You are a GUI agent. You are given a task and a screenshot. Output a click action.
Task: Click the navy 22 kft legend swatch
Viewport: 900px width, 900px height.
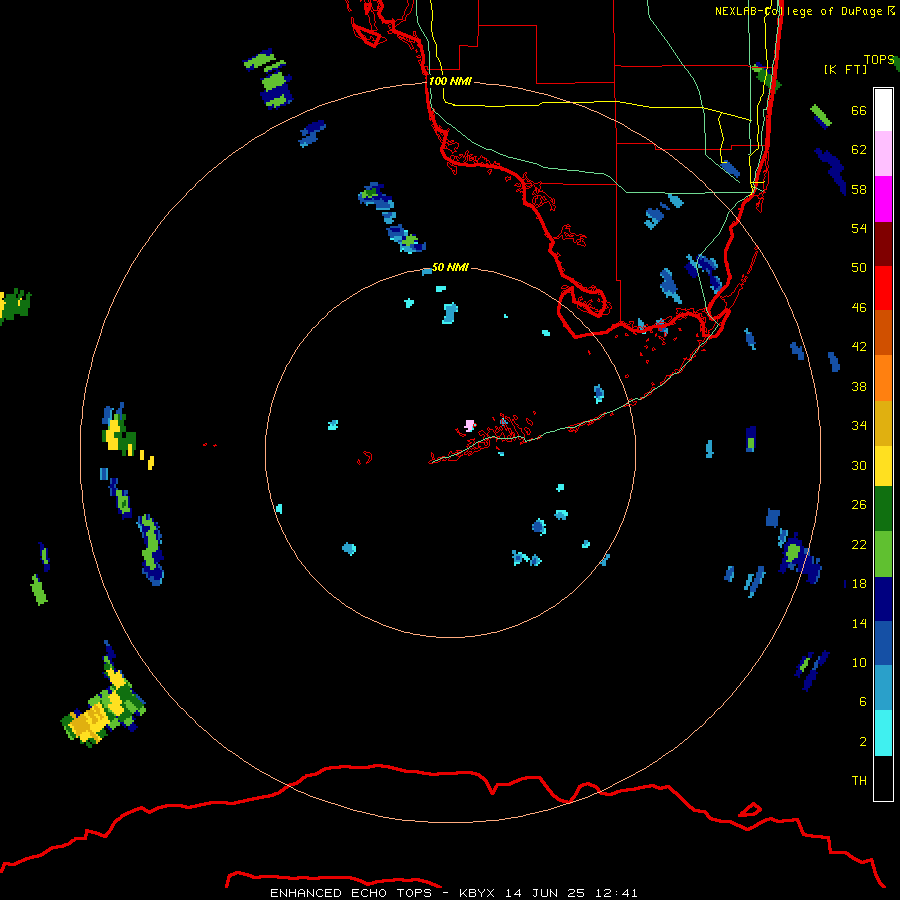point(883,599)
